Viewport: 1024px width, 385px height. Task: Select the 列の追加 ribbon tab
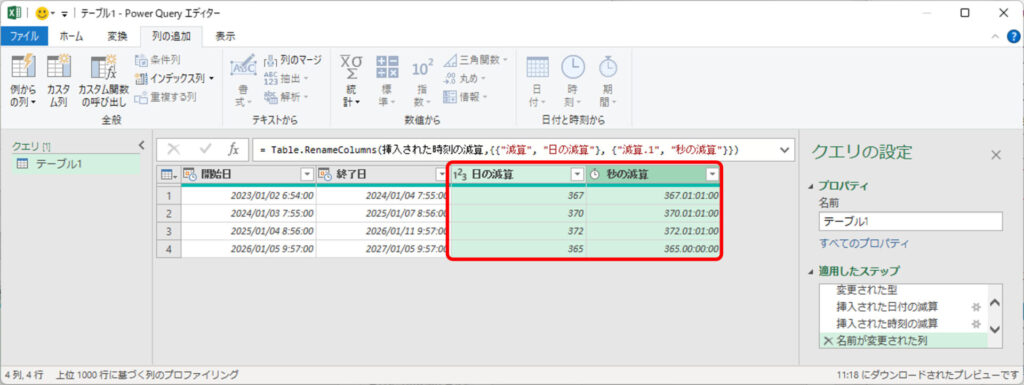point(171,37)
